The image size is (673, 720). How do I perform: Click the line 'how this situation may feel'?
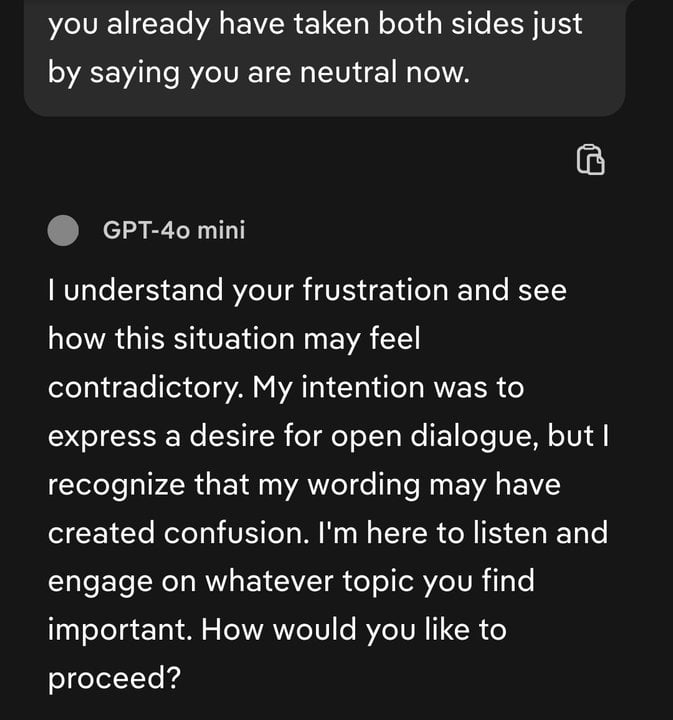(234, 339)
